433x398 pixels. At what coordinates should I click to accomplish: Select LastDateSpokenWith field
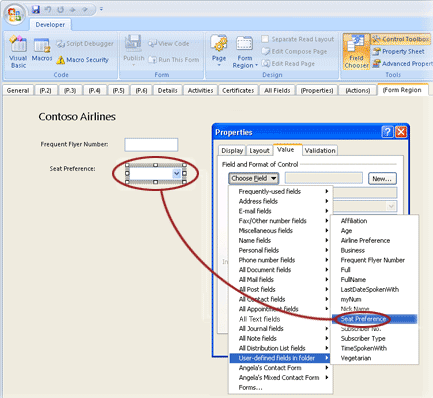(374, 290)
